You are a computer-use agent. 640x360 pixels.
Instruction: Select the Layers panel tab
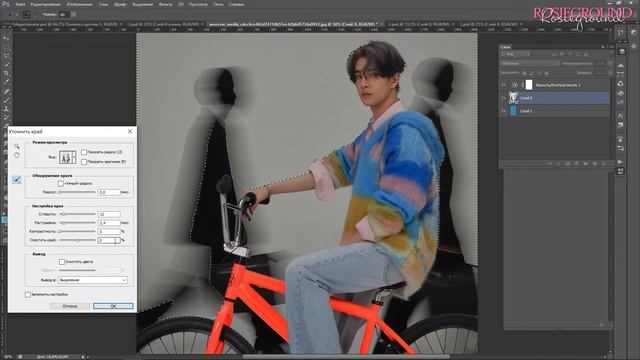[505, 47]
